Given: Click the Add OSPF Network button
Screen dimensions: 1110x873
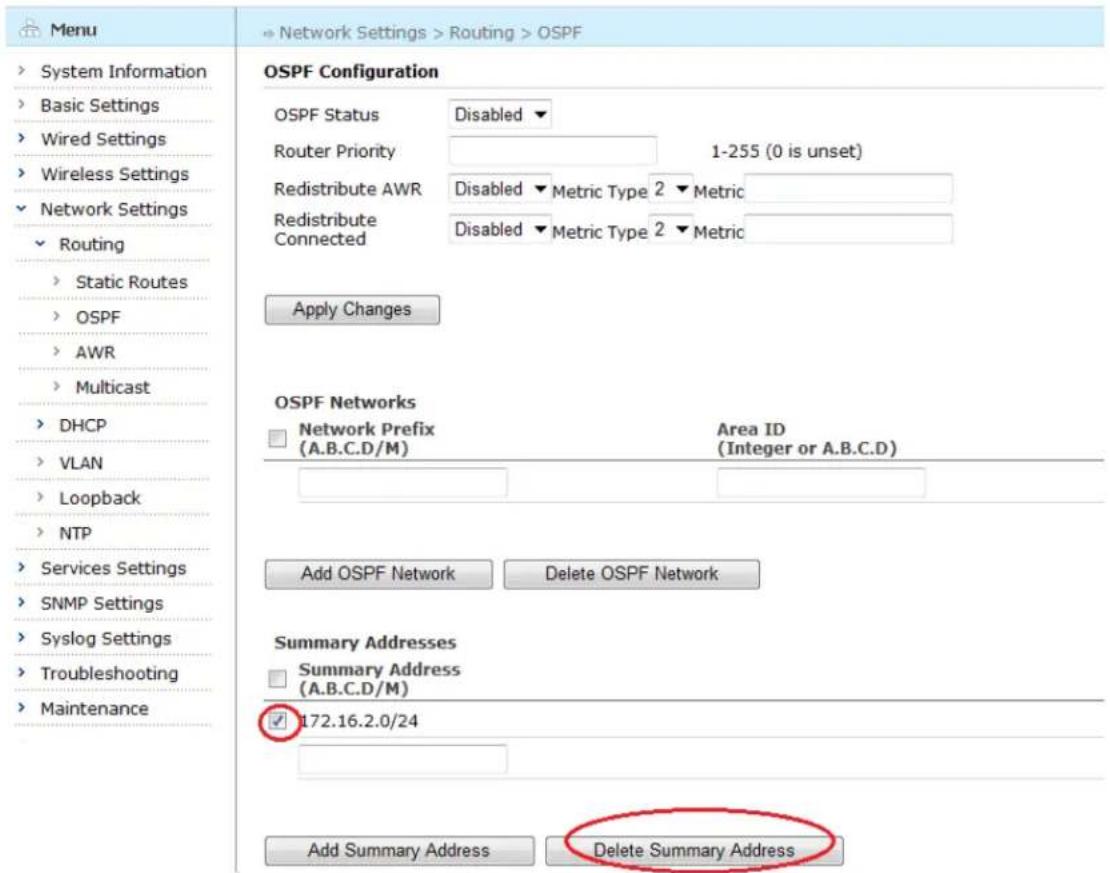Looking at the screenshot, I should tap(379, 574).
